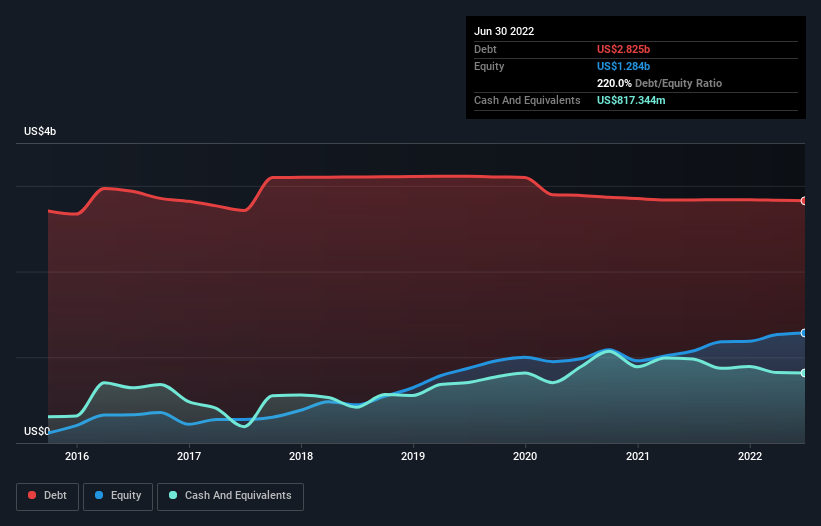Screen dimensions: 821x526
Task: Click the 220.0% Debt/Equity Ratio text
Action: 659,83
